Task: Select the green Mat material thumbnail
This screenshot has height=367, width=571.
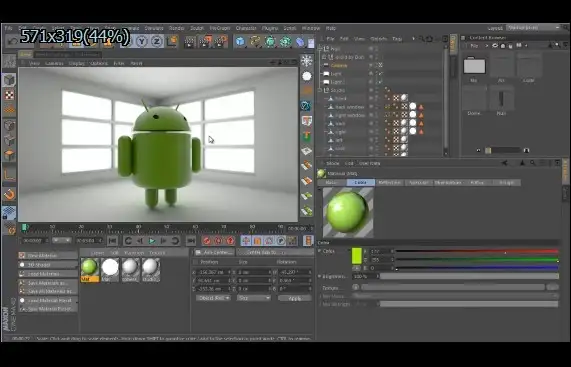Action: click(x=90, y=270)
